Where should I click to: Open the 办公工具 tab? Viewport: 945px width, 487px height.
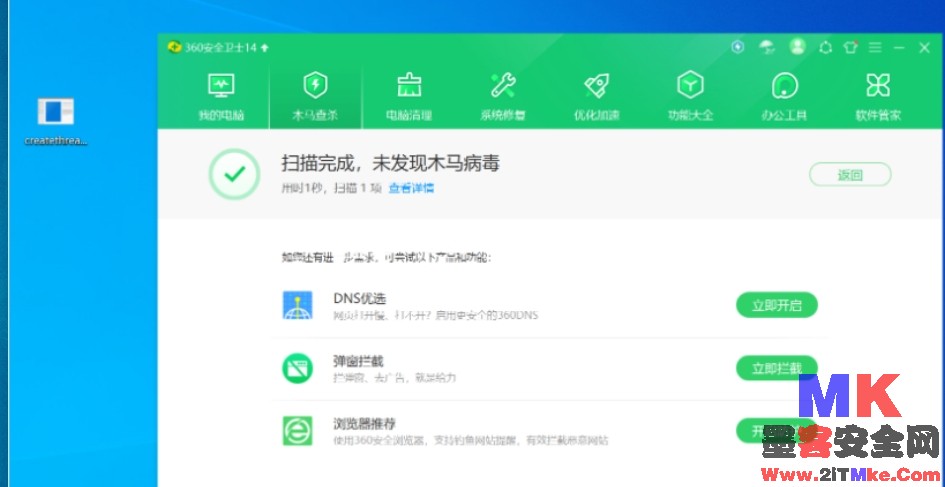tap(784, 96)
